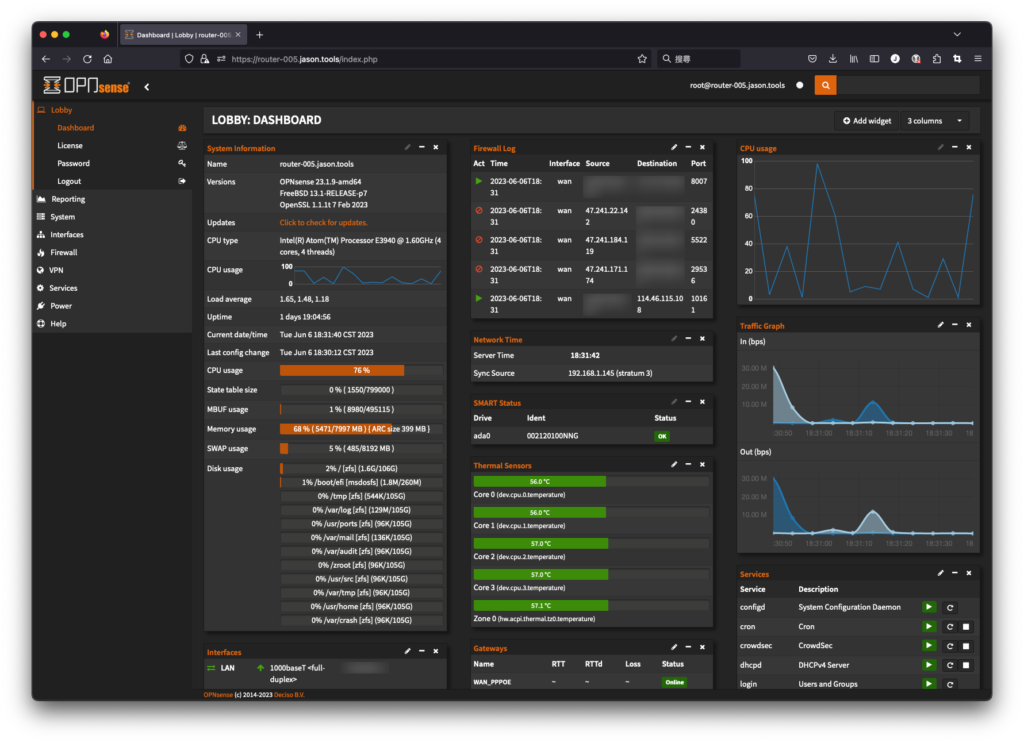Stop the dhcpd service
Image resolution: width=1024 pixels, height=743 pixels.
click(967, 665)
